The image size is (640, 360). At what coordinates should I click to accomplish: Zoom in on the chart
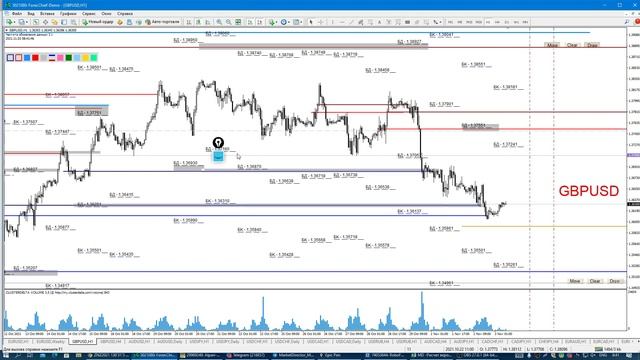219,22
